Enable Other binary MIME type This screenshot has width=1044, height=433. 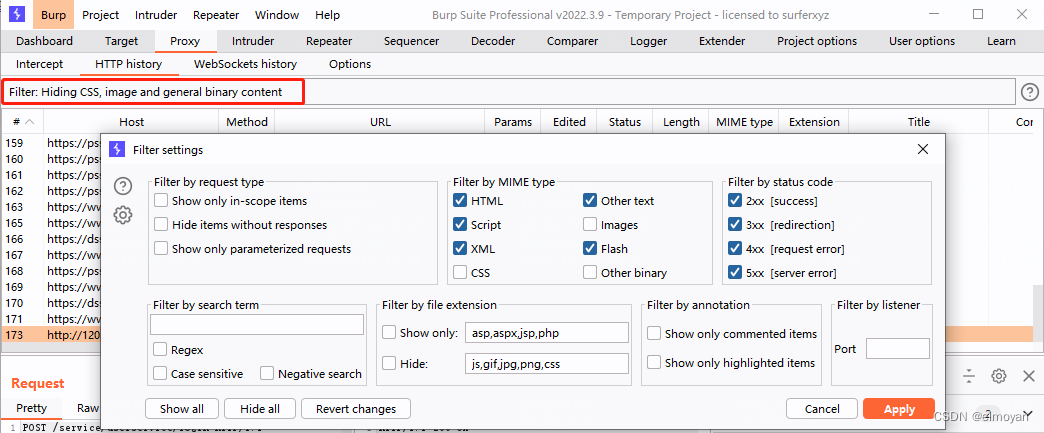click(x=590, y=272)
